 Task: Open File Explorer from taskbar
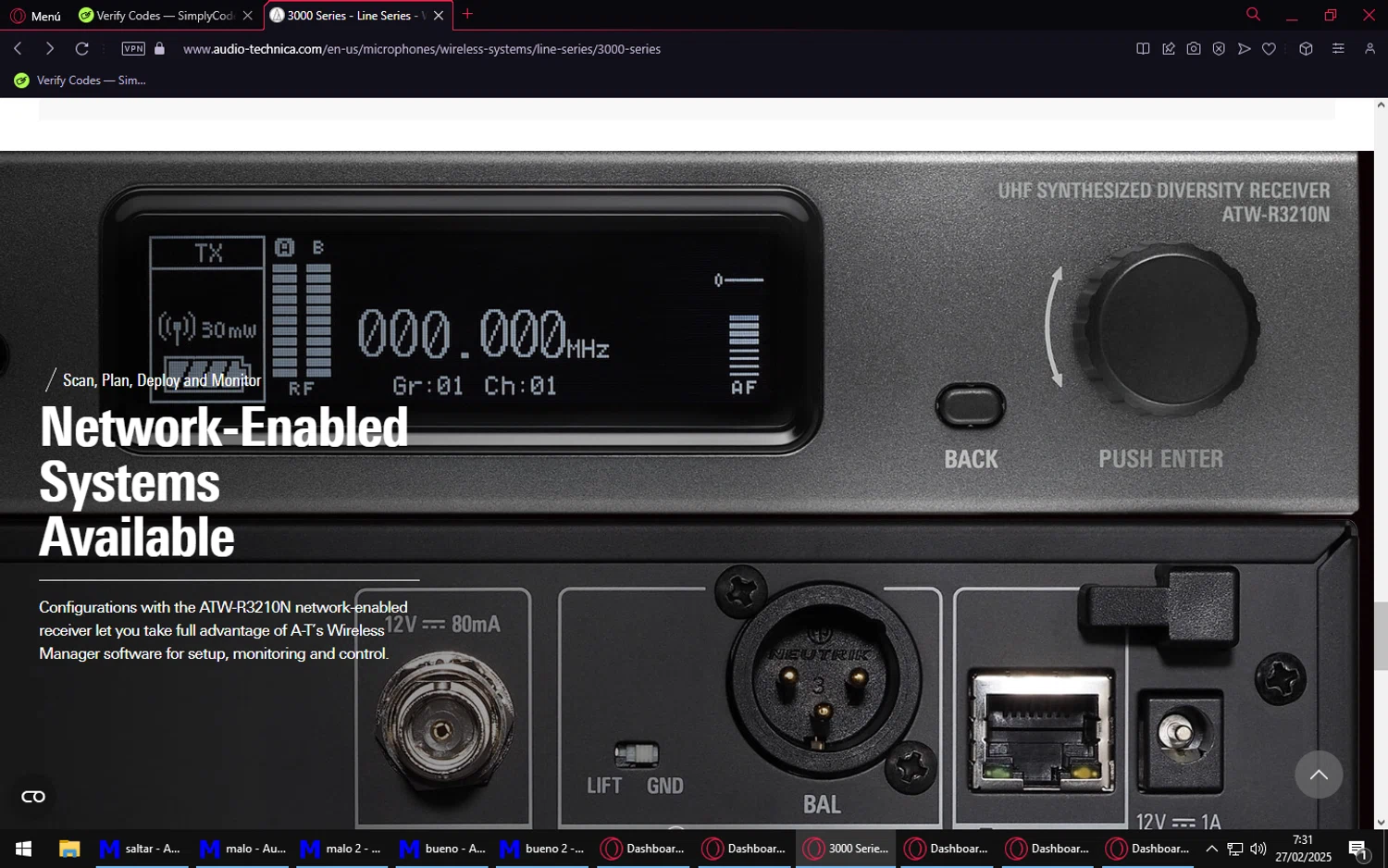tap(69, 849)
